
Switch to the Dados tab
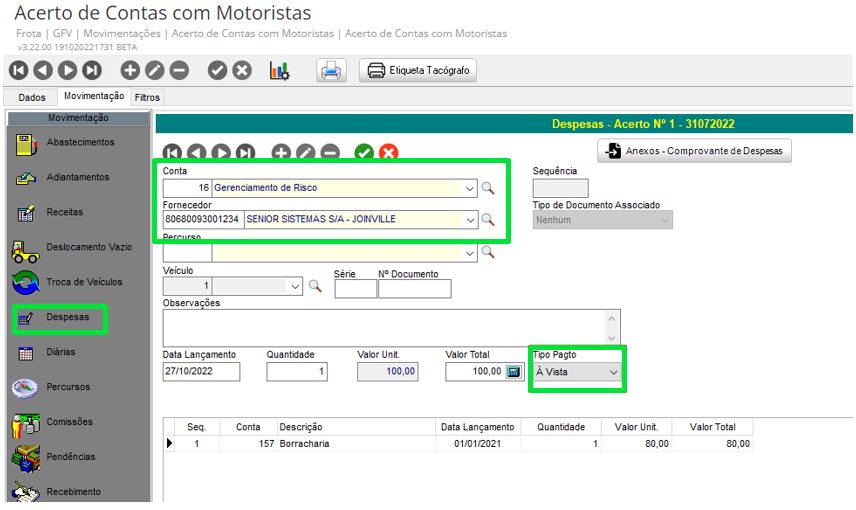pos(32,97)
